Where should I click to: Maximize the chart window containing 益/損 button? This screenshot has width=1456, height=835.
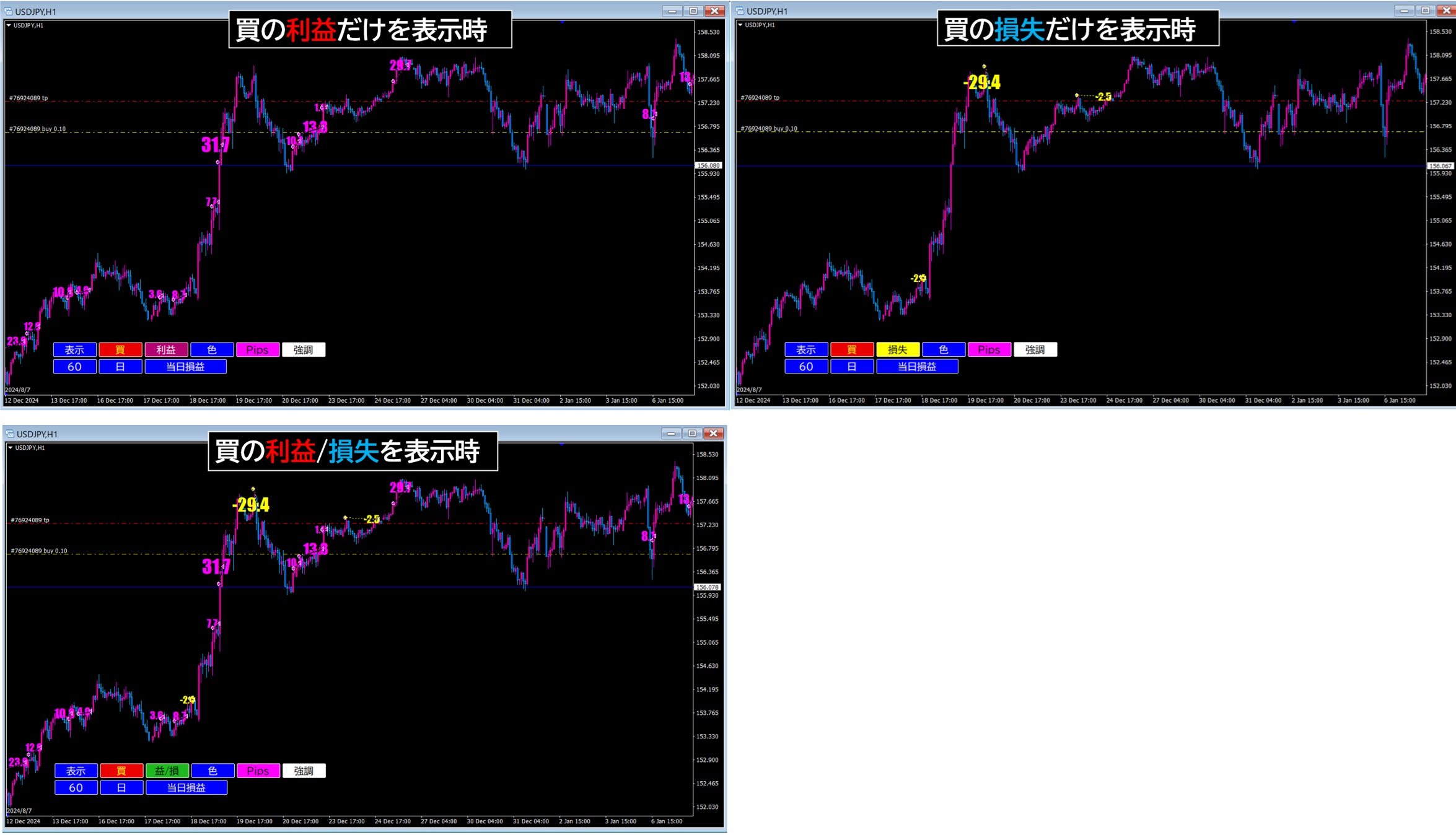(x=692, y=433)
